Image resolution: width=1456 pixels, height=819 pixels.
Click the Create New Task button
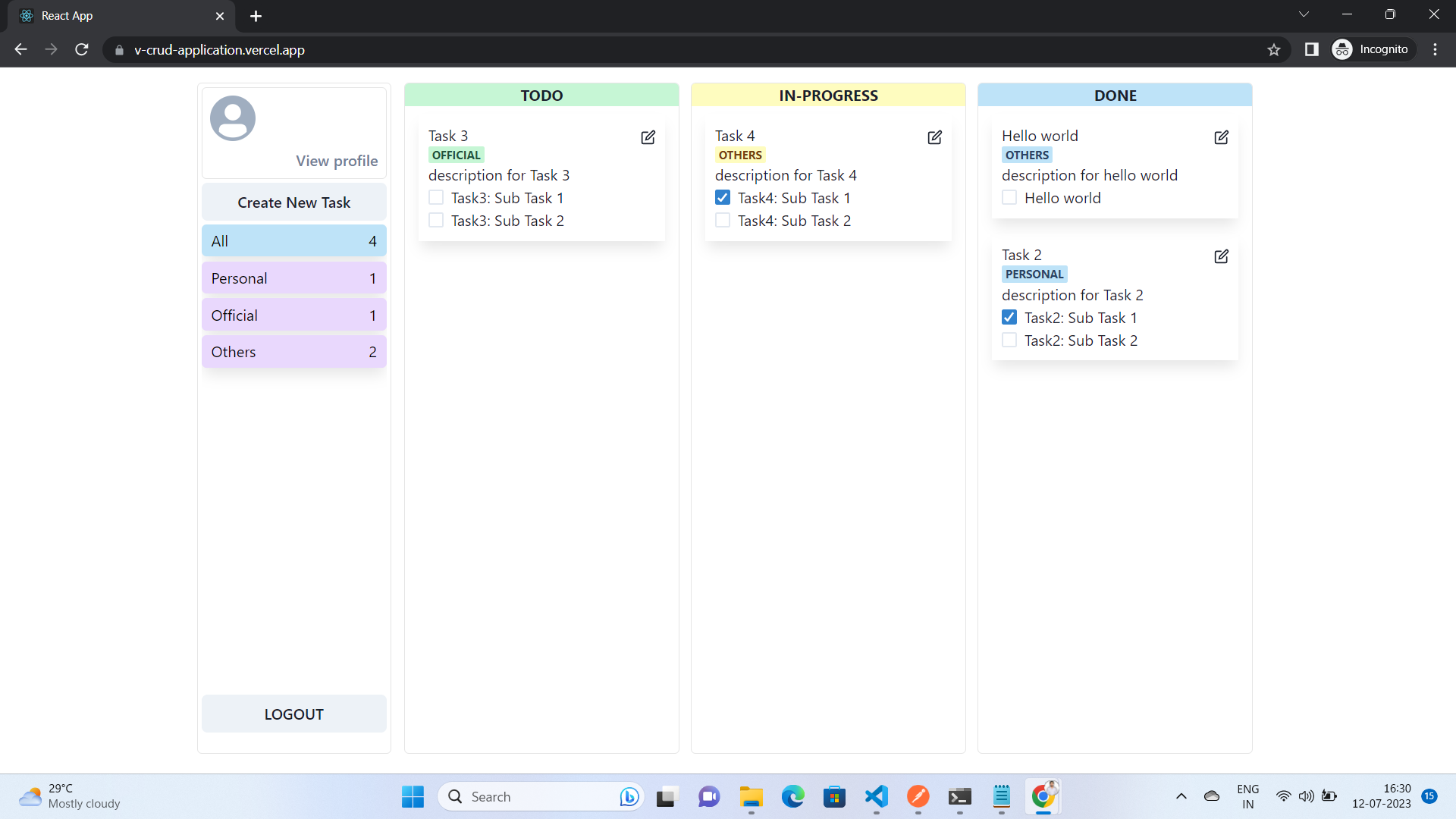pos(293,202)
